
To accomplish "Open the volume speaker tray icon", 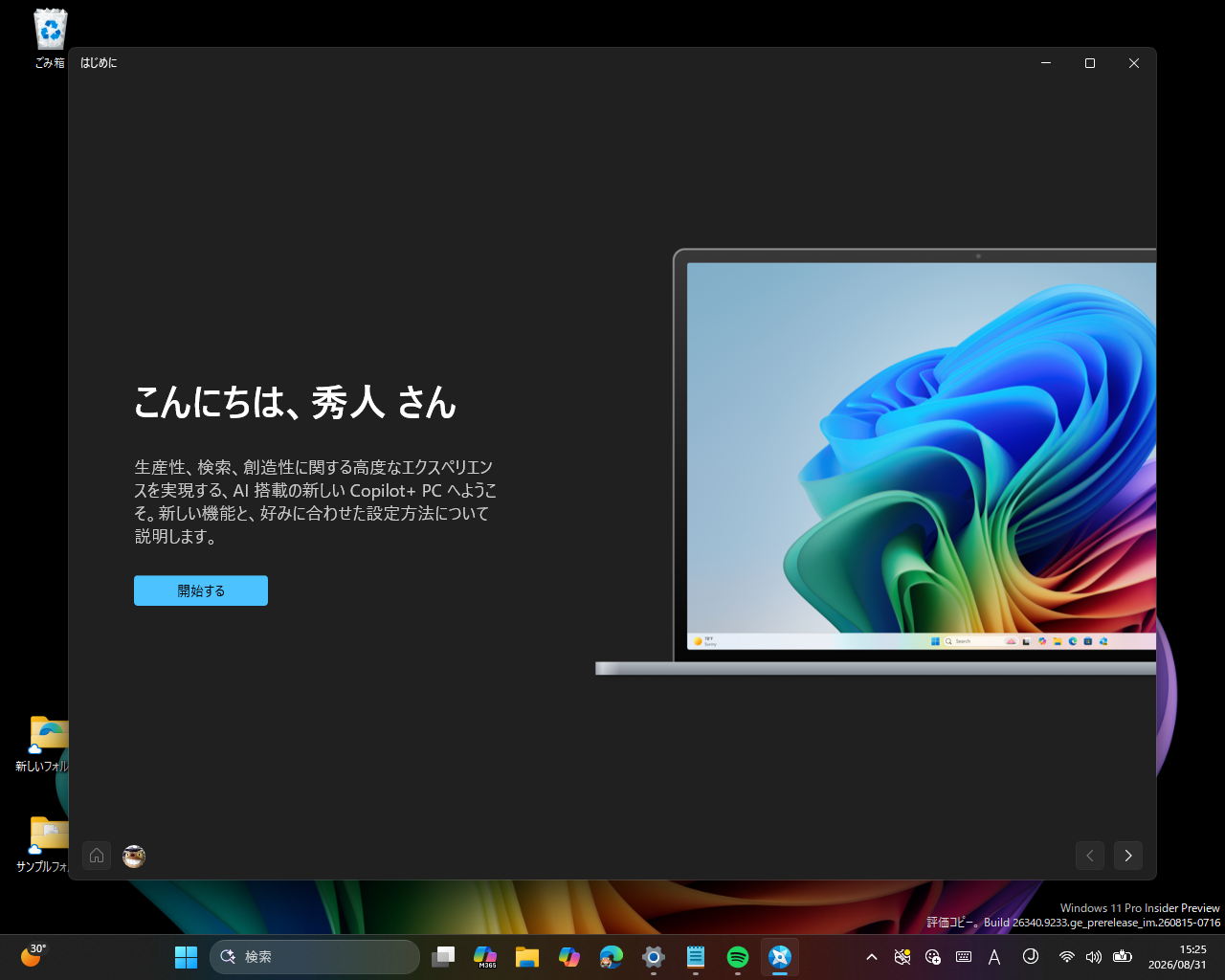I will click(1094, 957).
